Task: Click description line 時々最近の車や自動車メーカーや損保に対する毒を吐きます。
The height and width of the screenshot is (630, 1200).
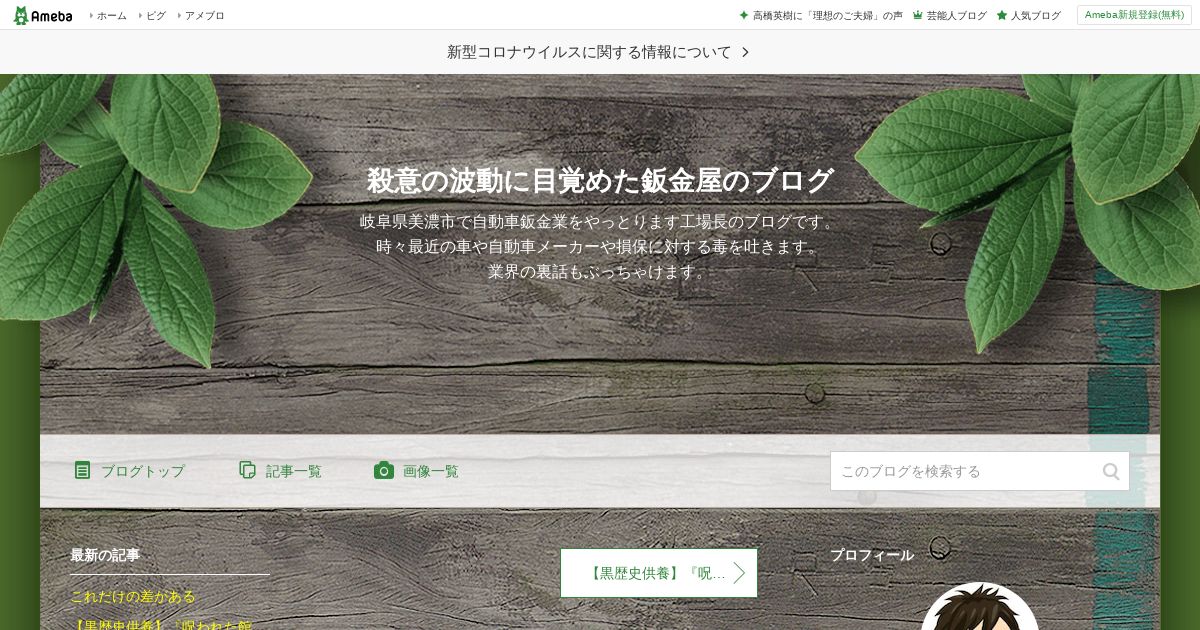Action: 600,246
